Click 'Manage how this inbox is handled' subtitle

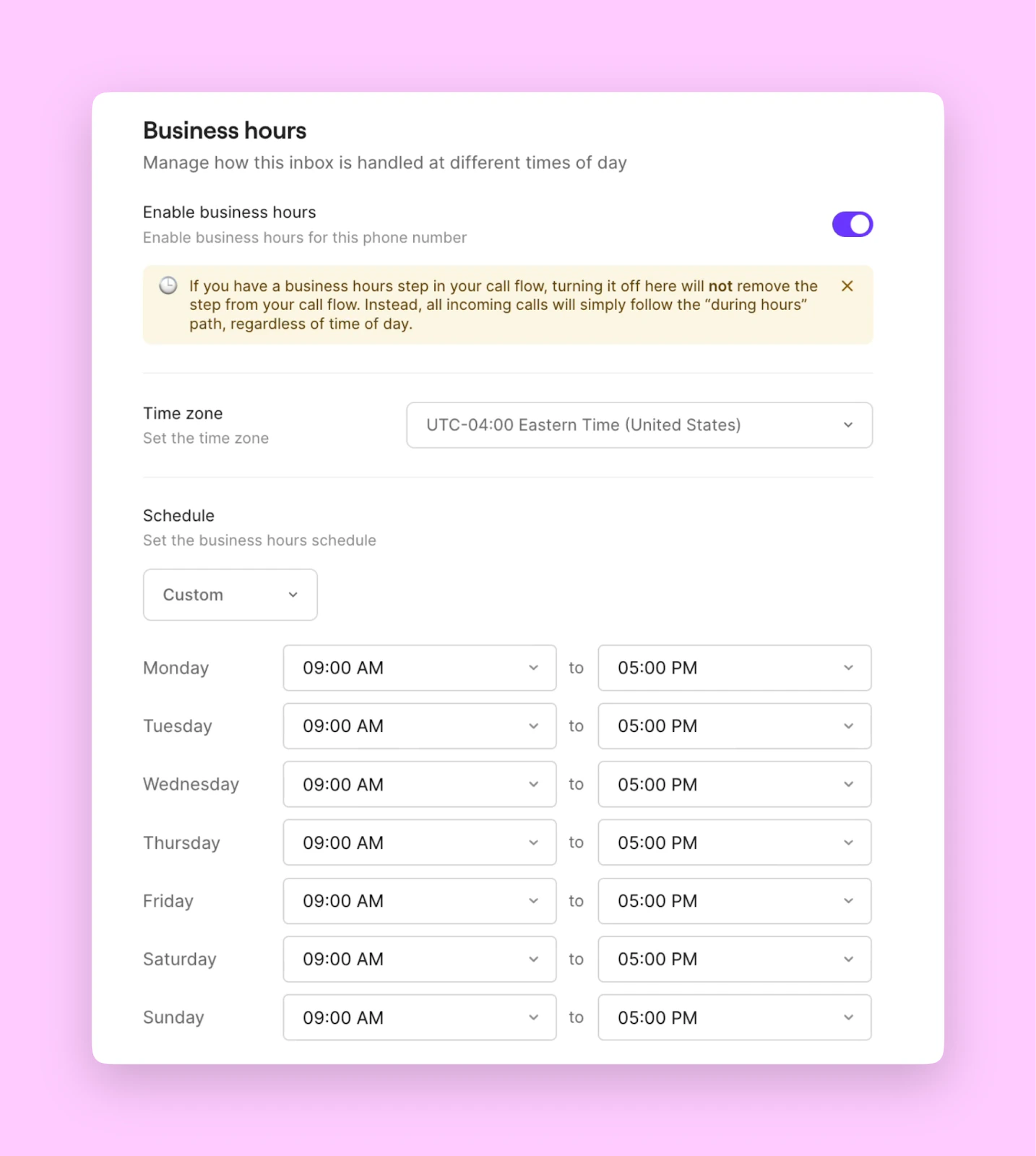[385, 163]
